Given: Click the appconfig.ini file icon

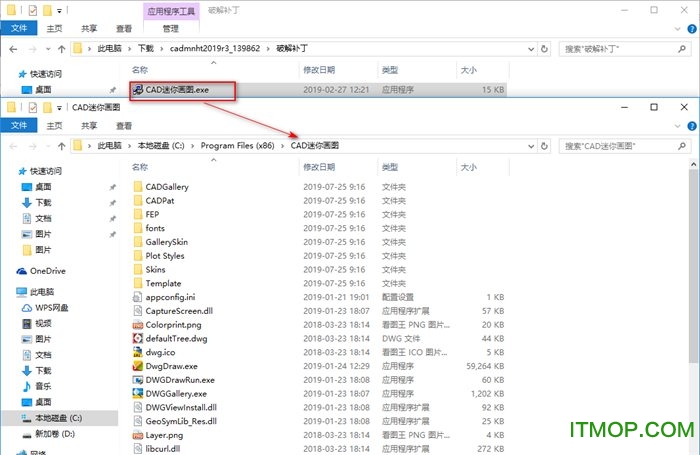Looking at the screenshot, I should click(x=138, y=297).
